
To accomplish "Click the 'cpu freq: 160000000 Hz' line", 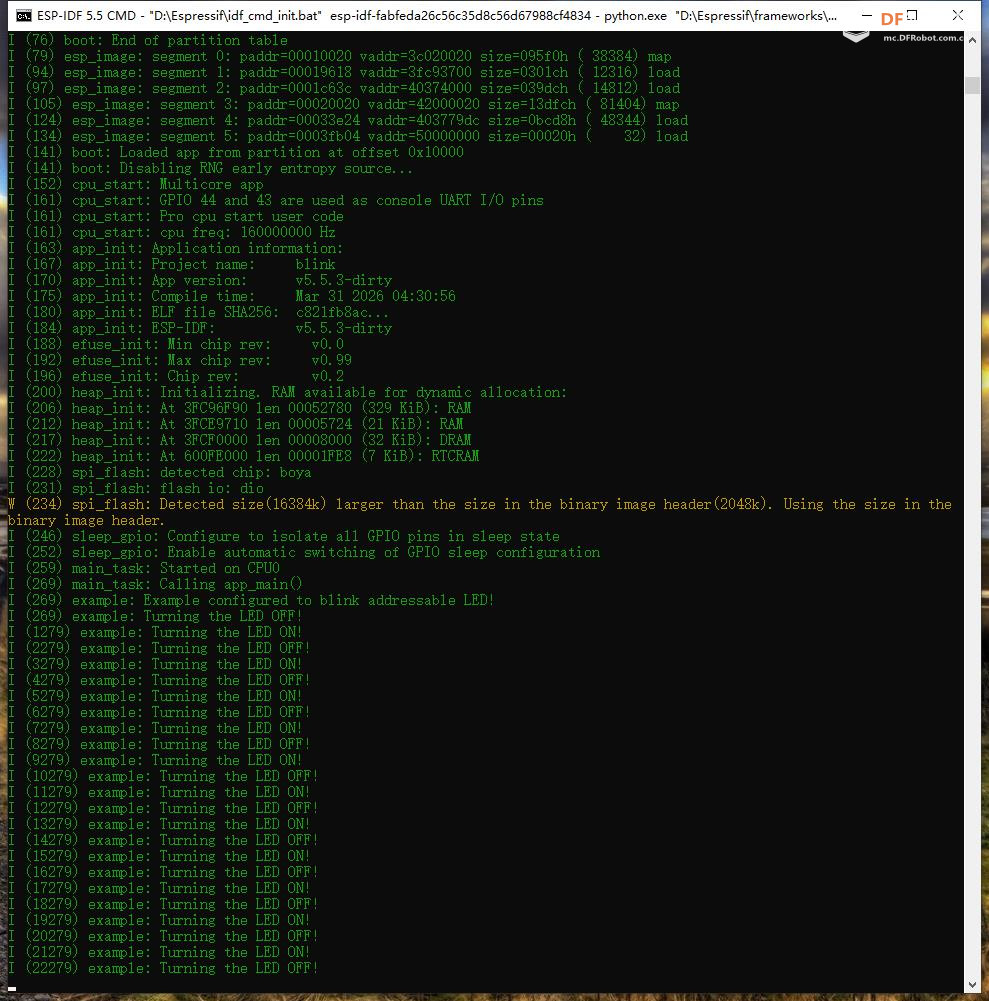I will click(x=172, y=232).
